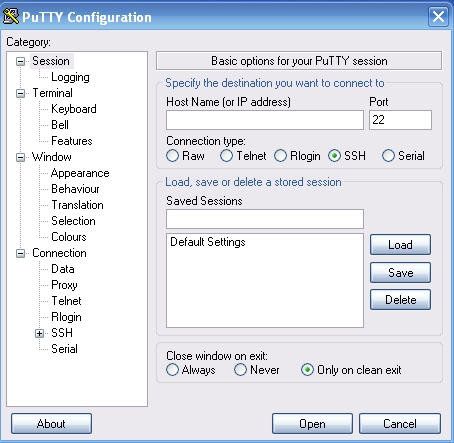Image resolution: width=454 pixels, height=443 pixels.
Task: Click the PuTTY icon in title bar
Action: 10,16
